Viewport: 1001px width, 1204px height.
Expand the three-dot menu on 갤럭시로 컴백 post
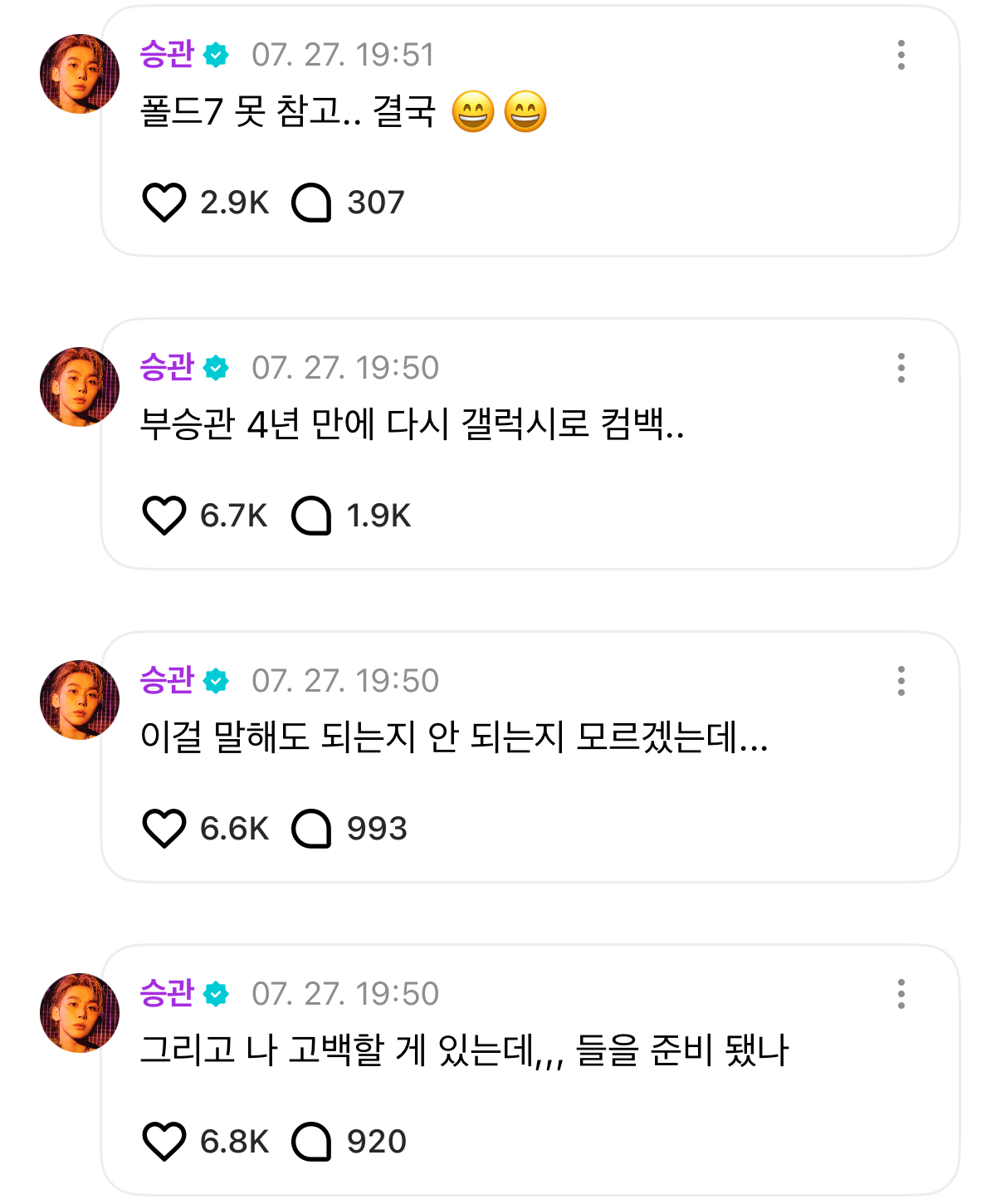point(901,368)
